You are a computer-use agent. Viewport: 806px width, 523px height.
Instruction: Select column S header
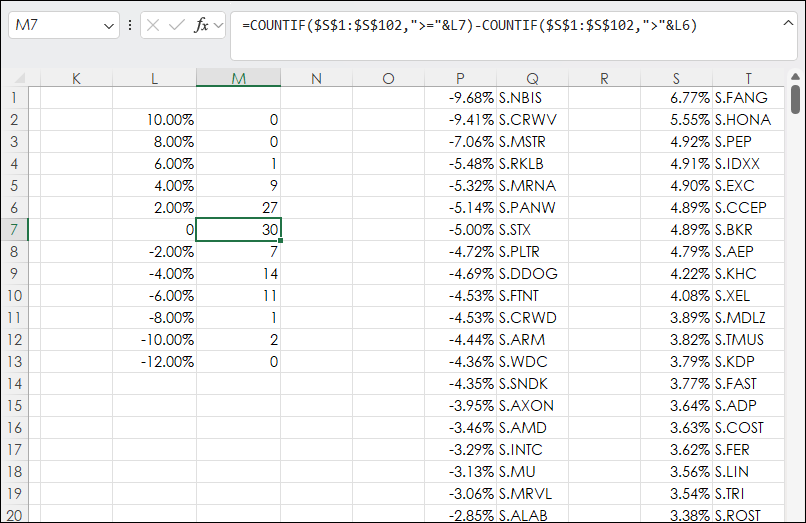tap(676, 78)
